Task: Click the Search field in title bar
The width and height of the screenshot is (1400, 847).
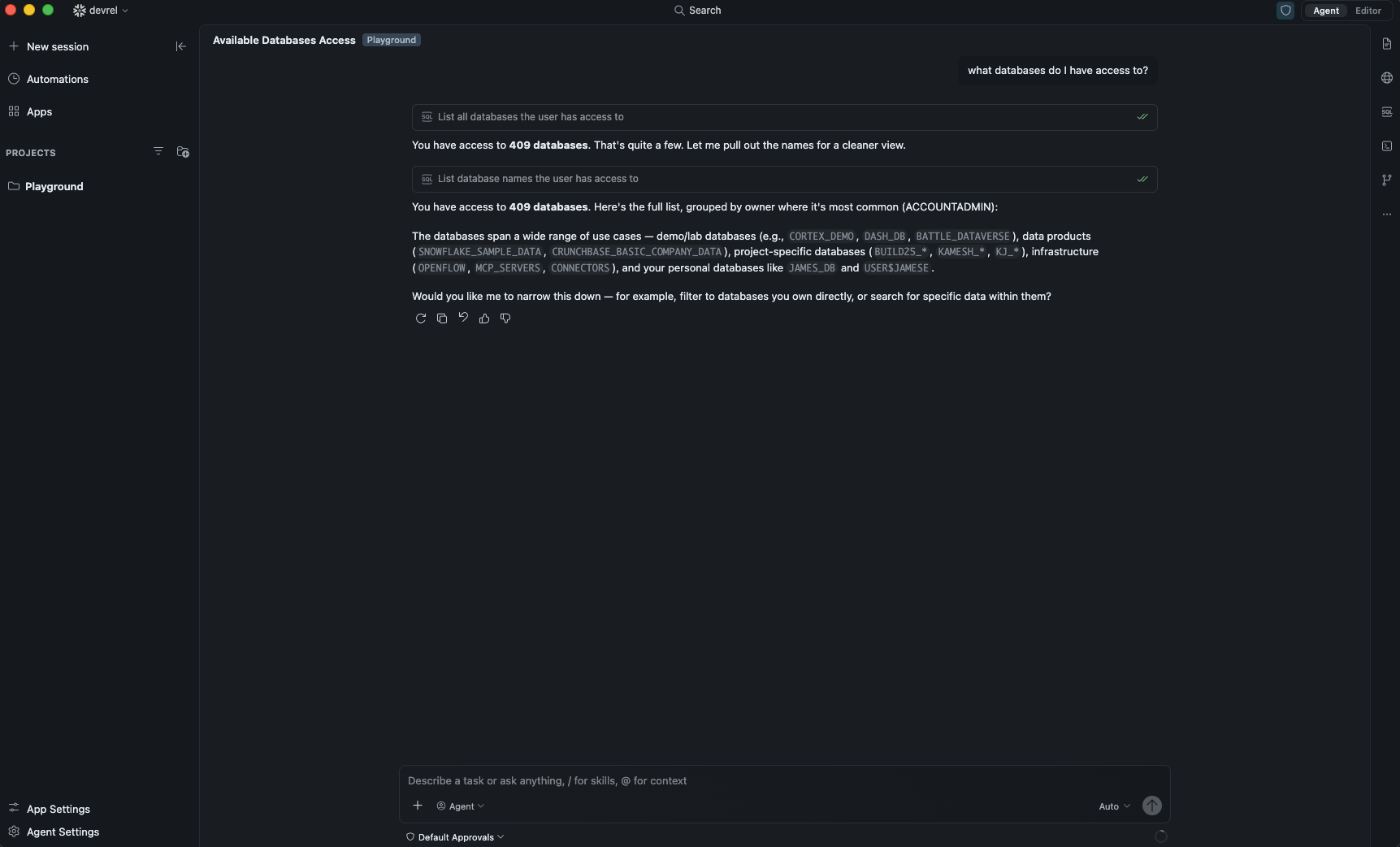Action: click(x=699, y=11)
